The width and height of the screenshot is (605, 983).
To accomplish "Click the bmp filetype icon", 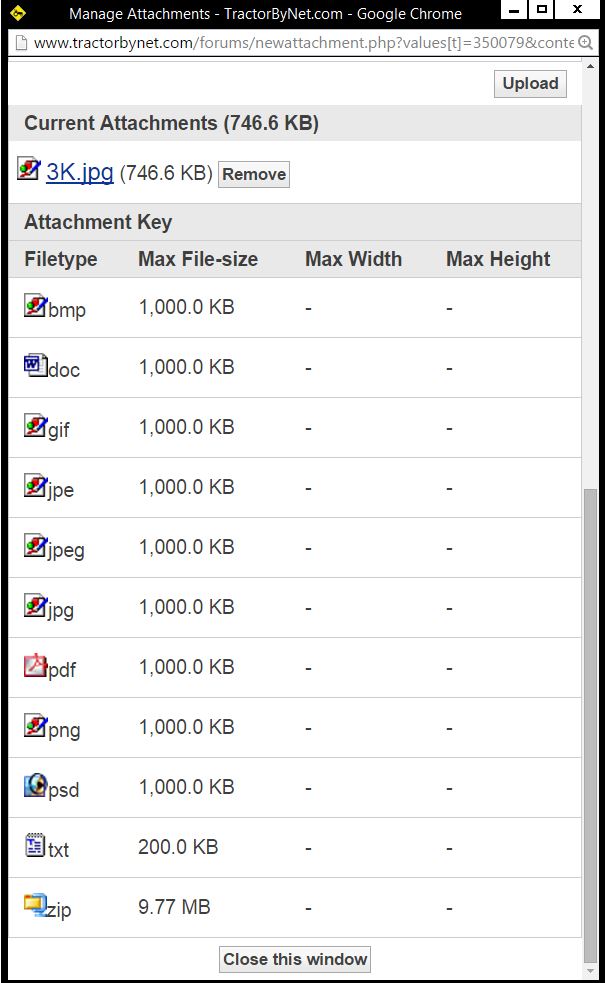I will click(x=35, y=306).
